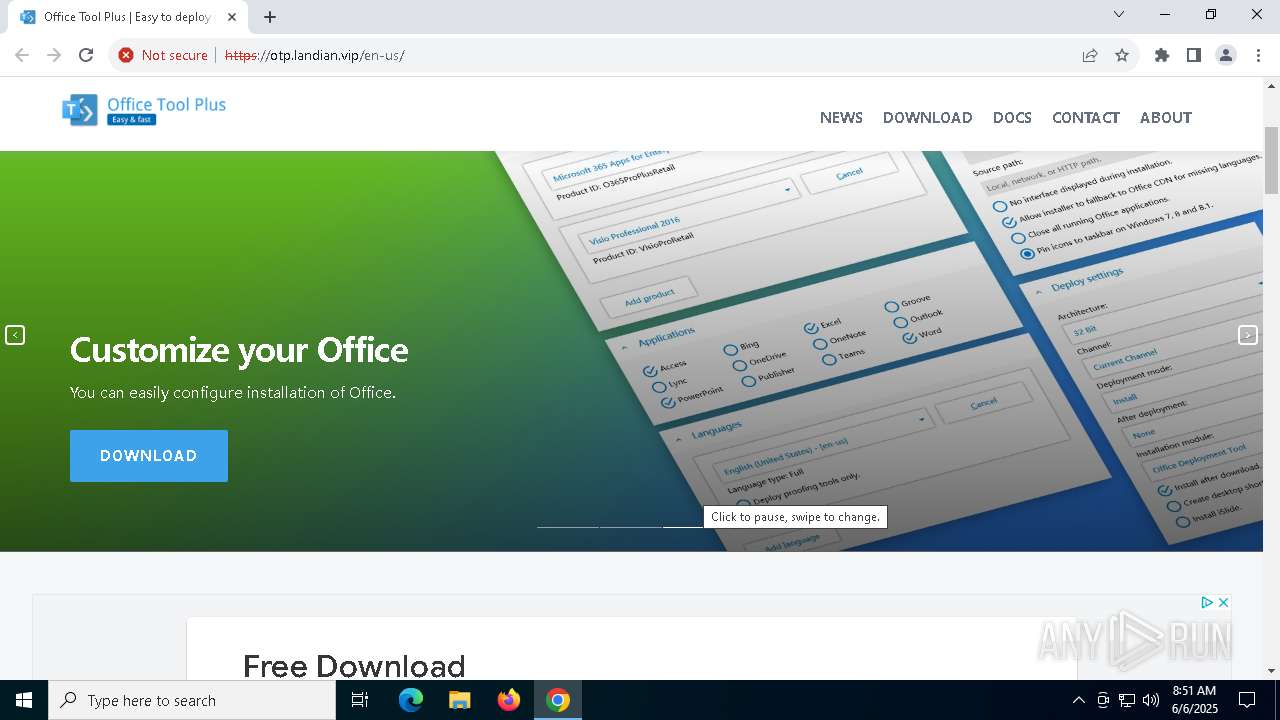Click the Customize your Office heading
This screenshot has height=720, width=1280.
pyautogui.click(x=239, y=350)
